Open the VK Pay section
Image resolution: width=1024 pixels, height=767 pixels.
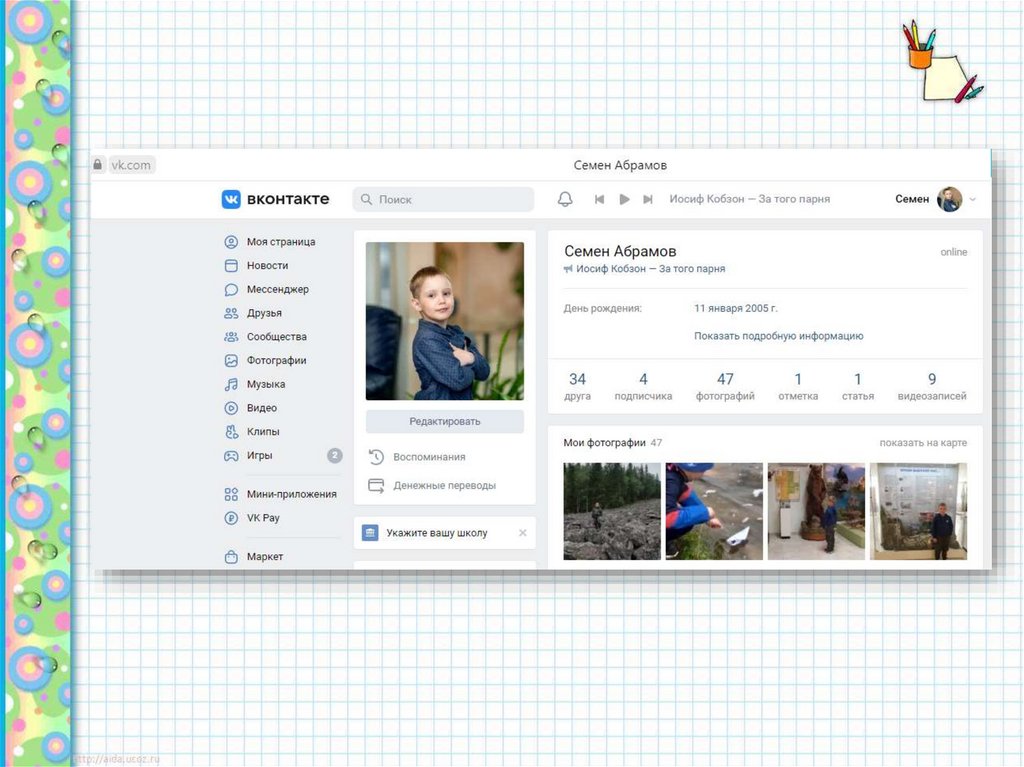pyautogui.click(x=263, y=518)
